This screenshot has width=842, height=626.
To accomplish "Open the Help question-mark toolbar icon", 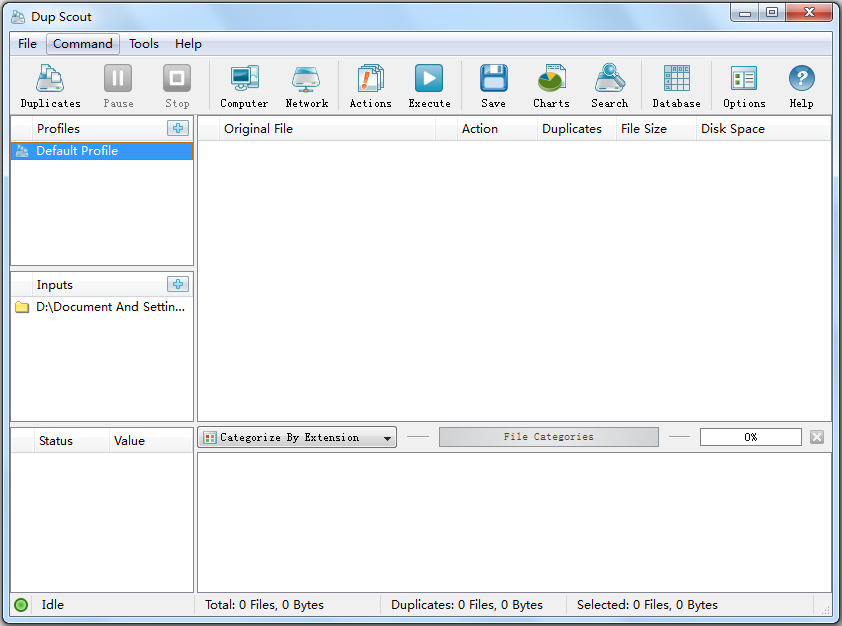I will (x=801, y=86).
